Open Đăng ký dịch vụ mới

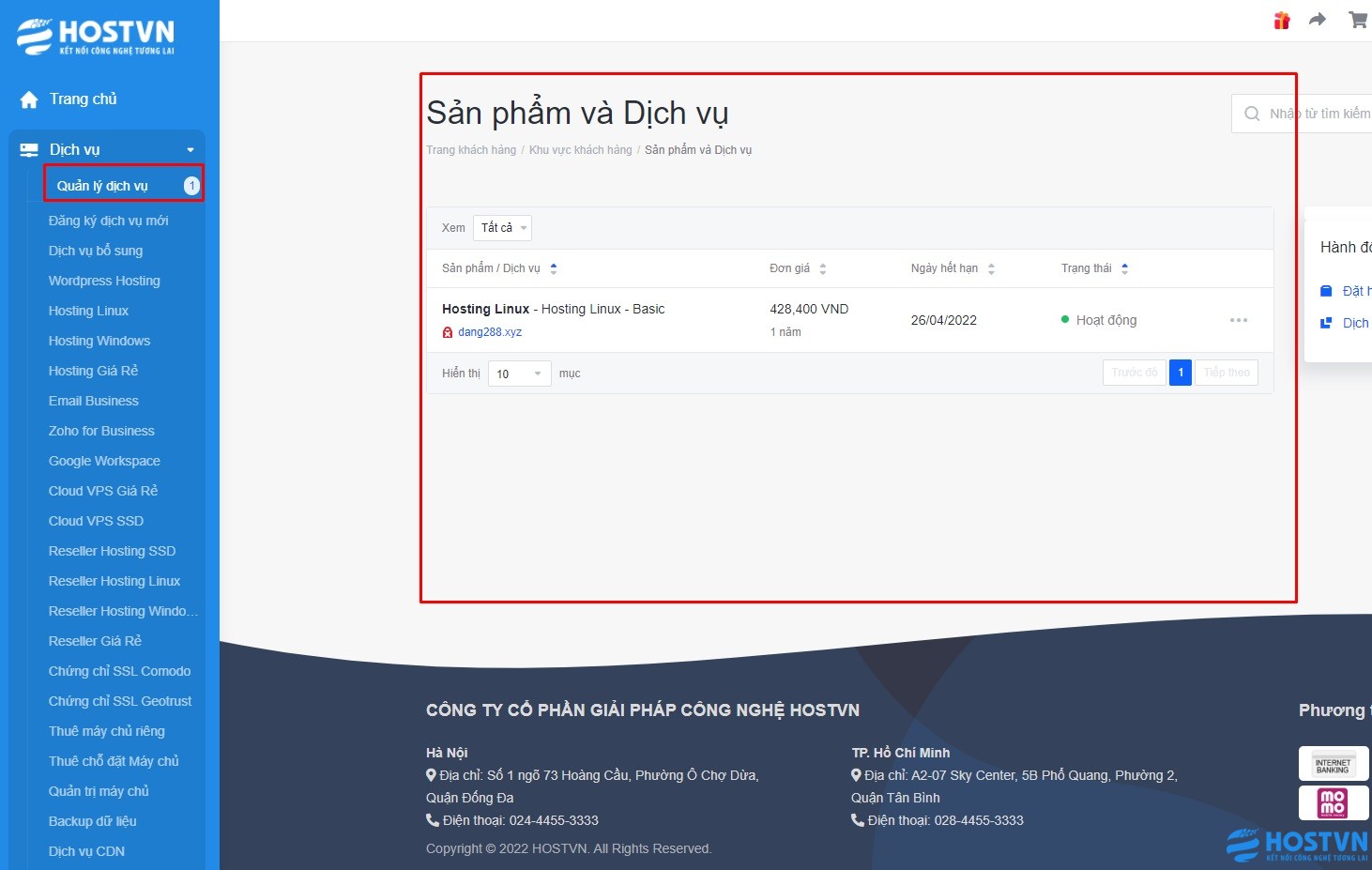(109, 221)
